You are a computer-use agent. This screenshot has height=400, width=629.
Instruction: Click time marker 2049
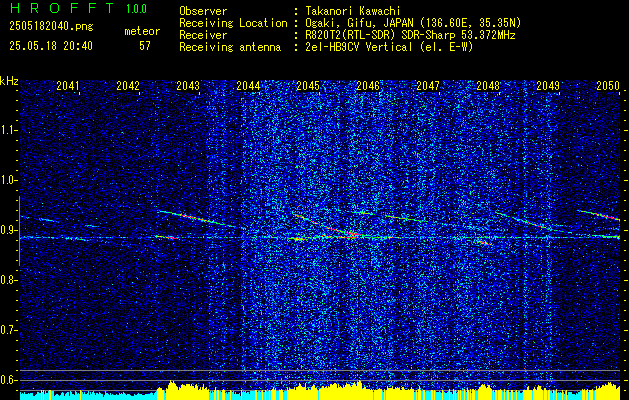(x=548, y=85)
